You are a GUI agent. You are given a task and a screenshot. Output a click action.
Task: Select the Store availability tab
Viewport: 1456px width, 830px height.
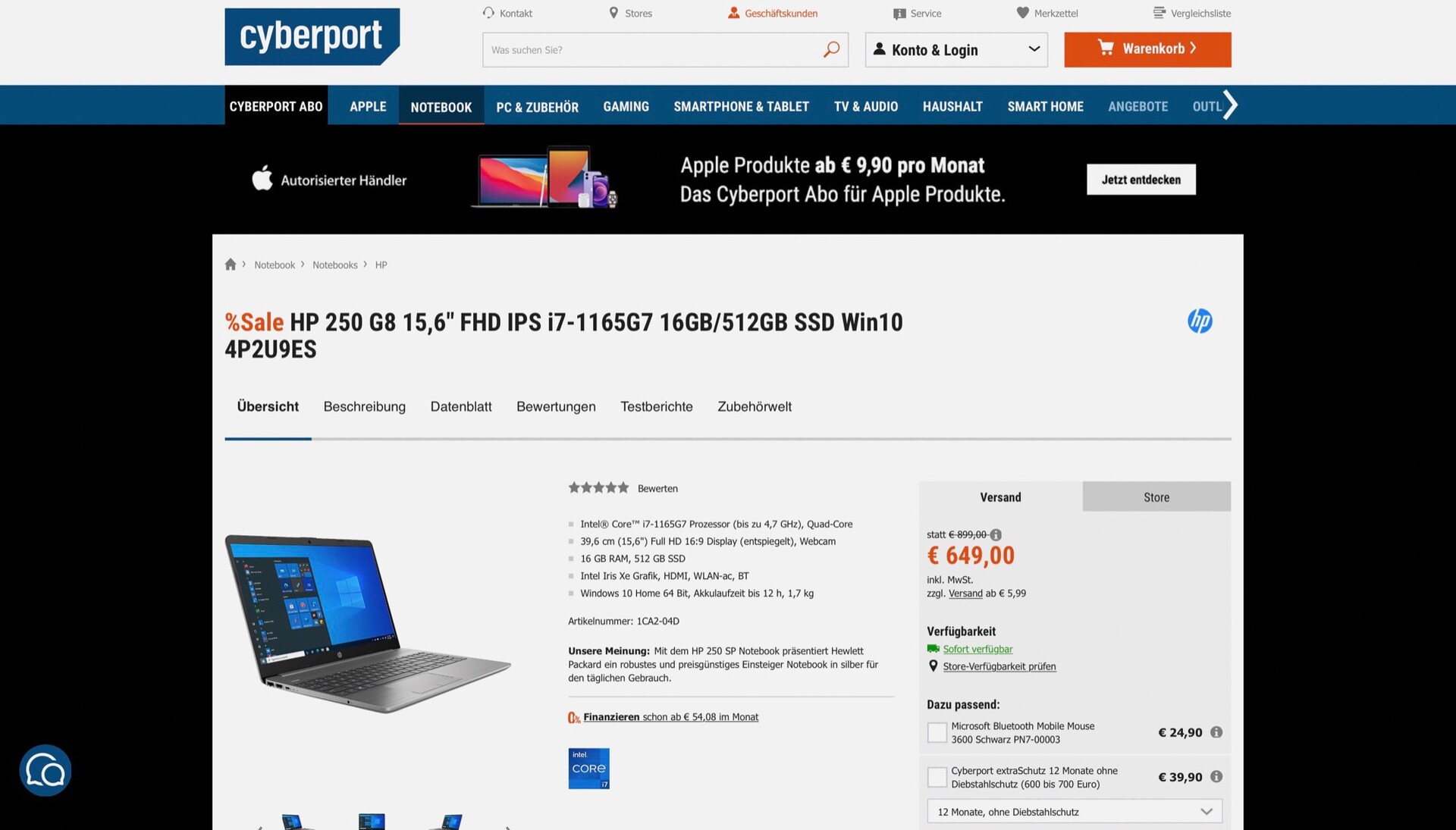click(x=1156, y=497)
